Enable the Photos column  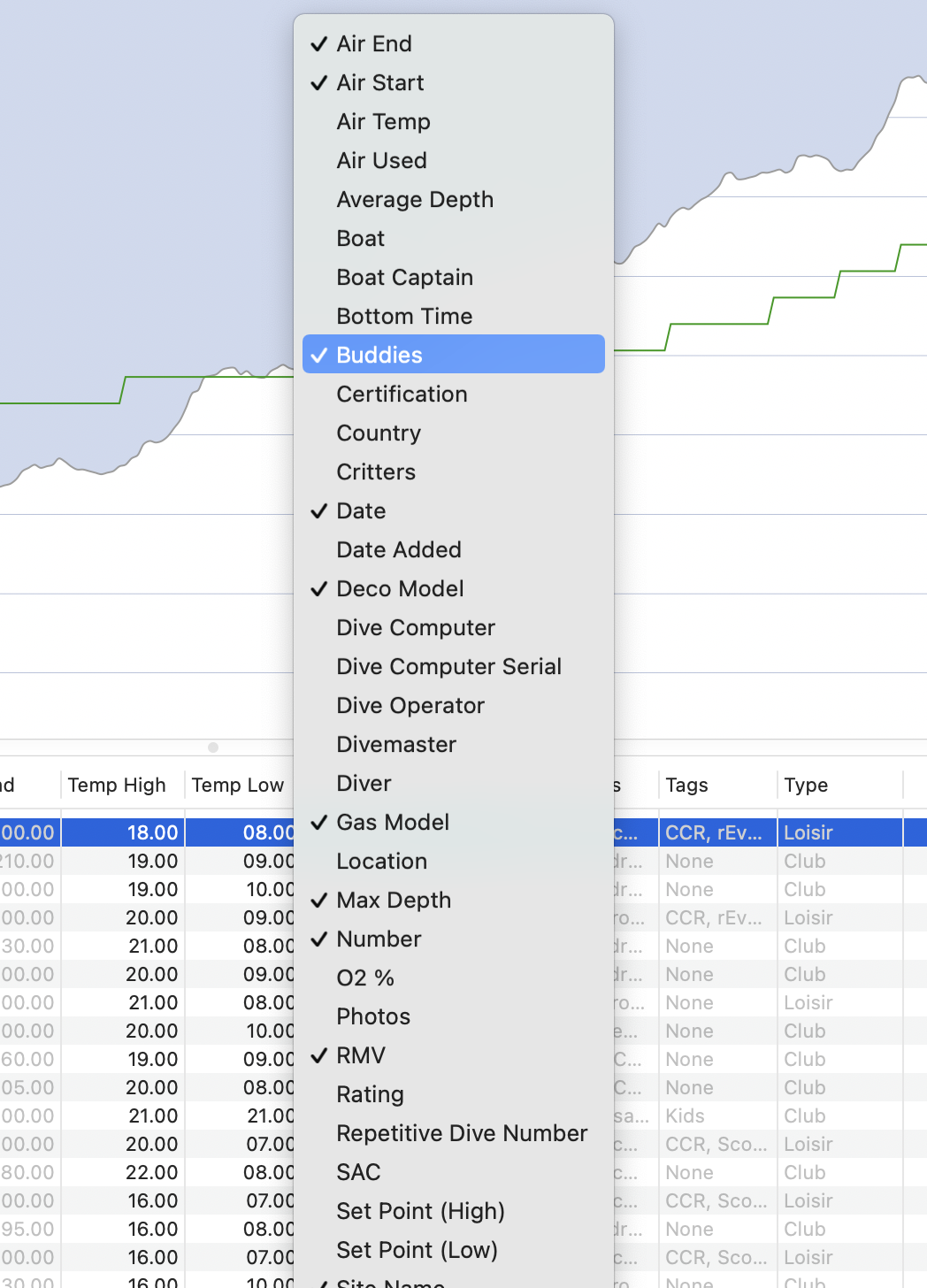click(373, 1016)
